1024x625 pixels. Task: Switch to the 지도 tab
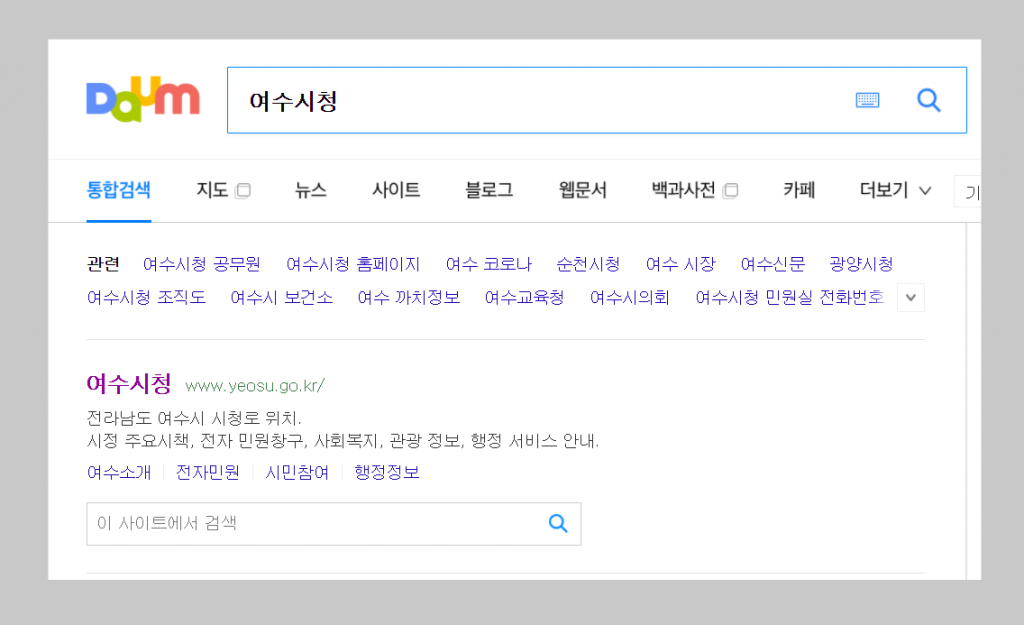tap(212, 190)
